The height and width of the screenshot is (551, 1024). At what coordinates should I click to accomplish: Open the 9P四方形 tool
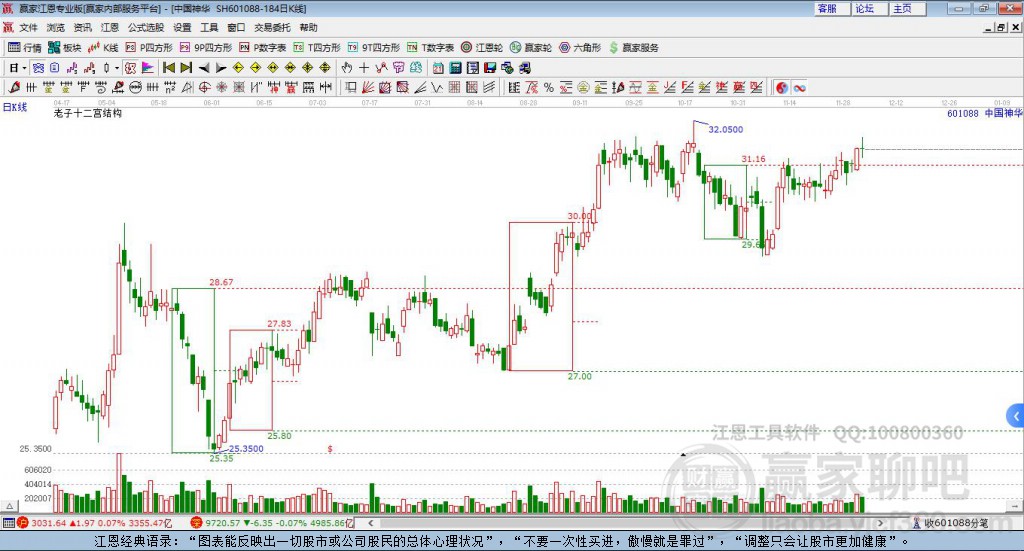[206, 48]
